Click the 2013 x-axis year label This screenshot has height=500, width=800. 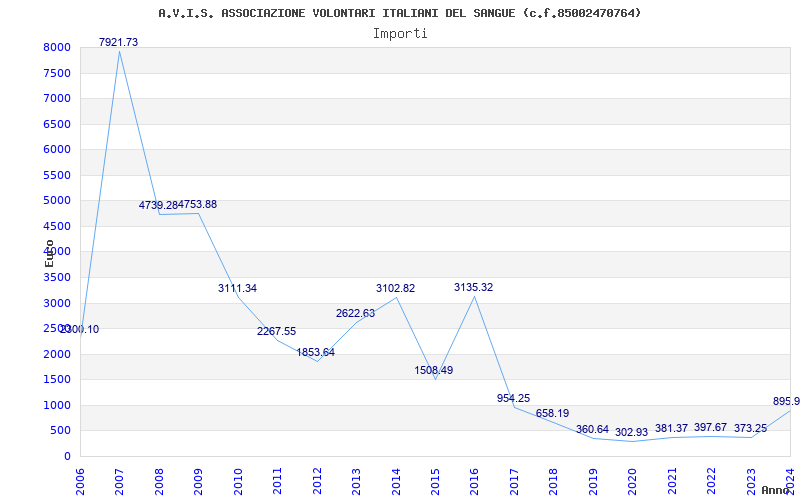356,482
